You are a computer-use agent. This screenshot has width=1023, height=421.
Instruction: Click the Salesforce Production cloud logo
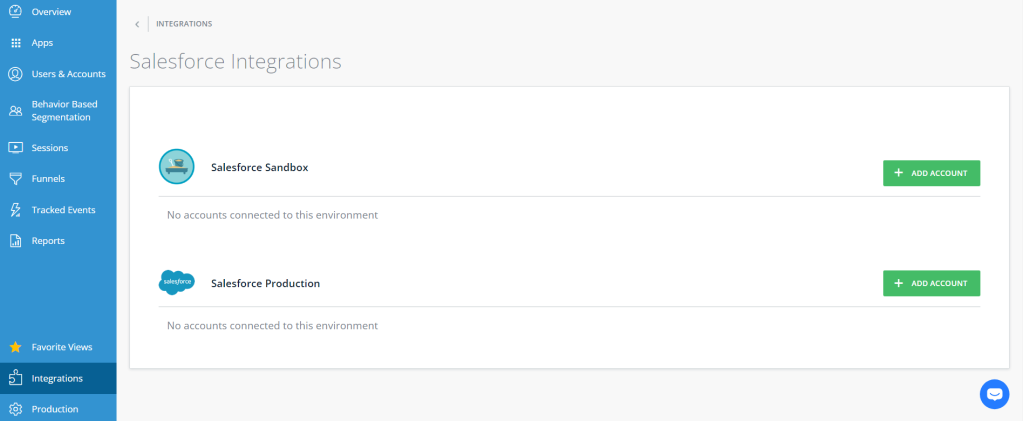(177, 283)
